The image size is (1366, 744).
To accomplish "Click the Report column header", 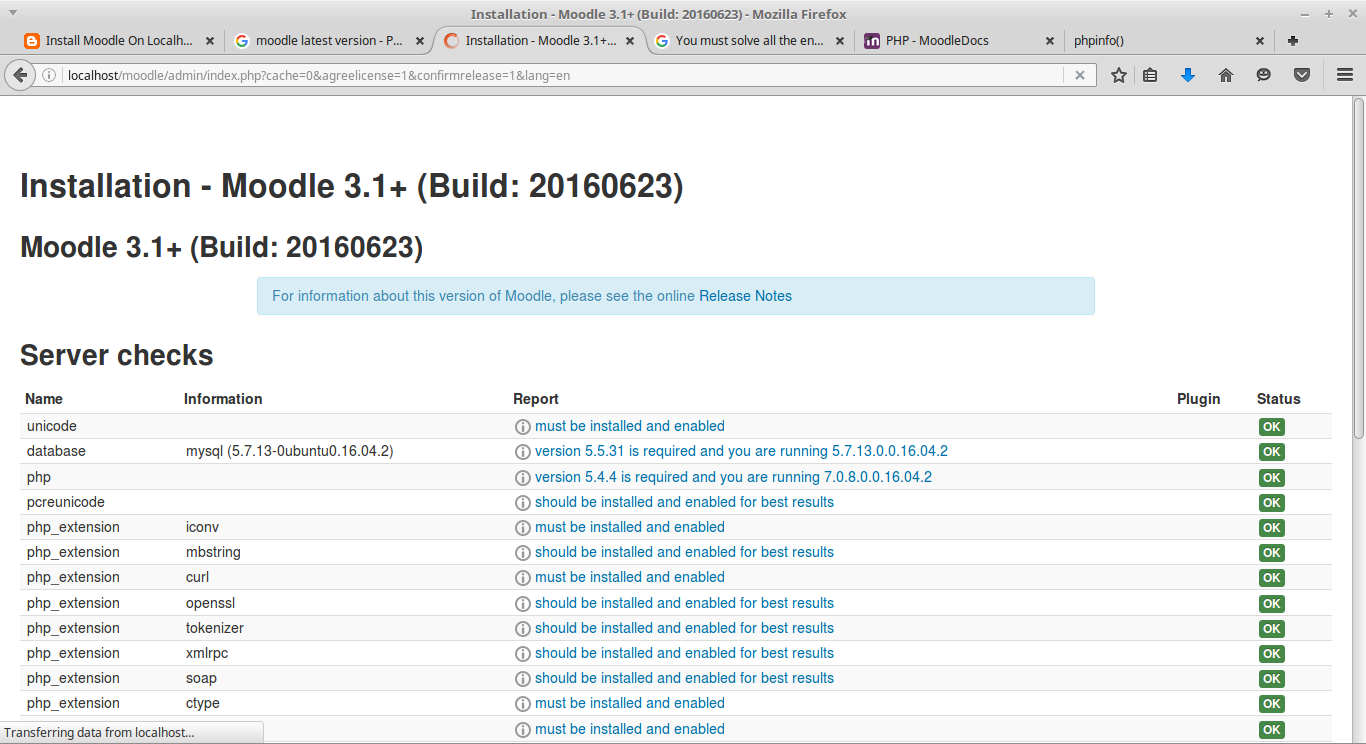I will click(536, 399).
